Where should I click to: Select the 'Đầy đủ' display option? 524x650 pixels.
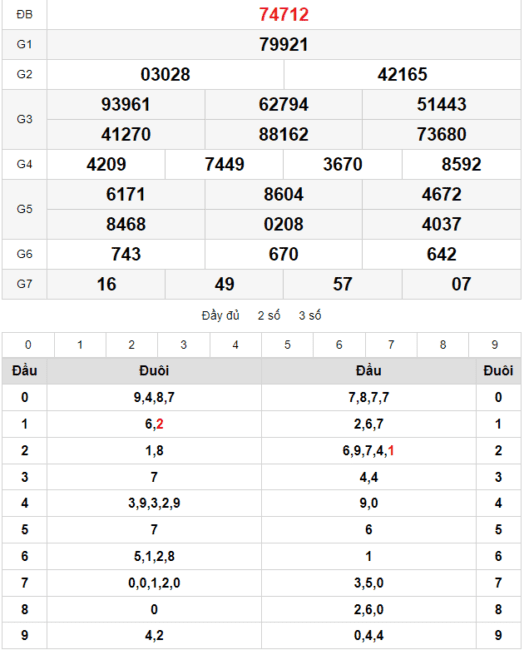tap(221, 315)
